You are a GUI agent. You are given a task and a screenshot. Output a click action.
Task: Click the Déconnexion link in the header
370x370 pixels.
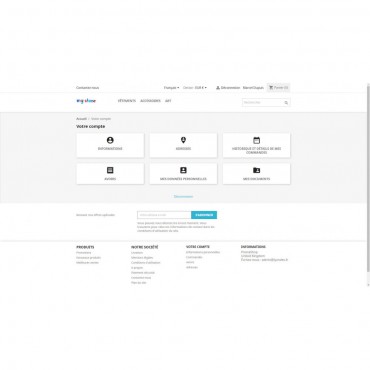coord(228,88)
